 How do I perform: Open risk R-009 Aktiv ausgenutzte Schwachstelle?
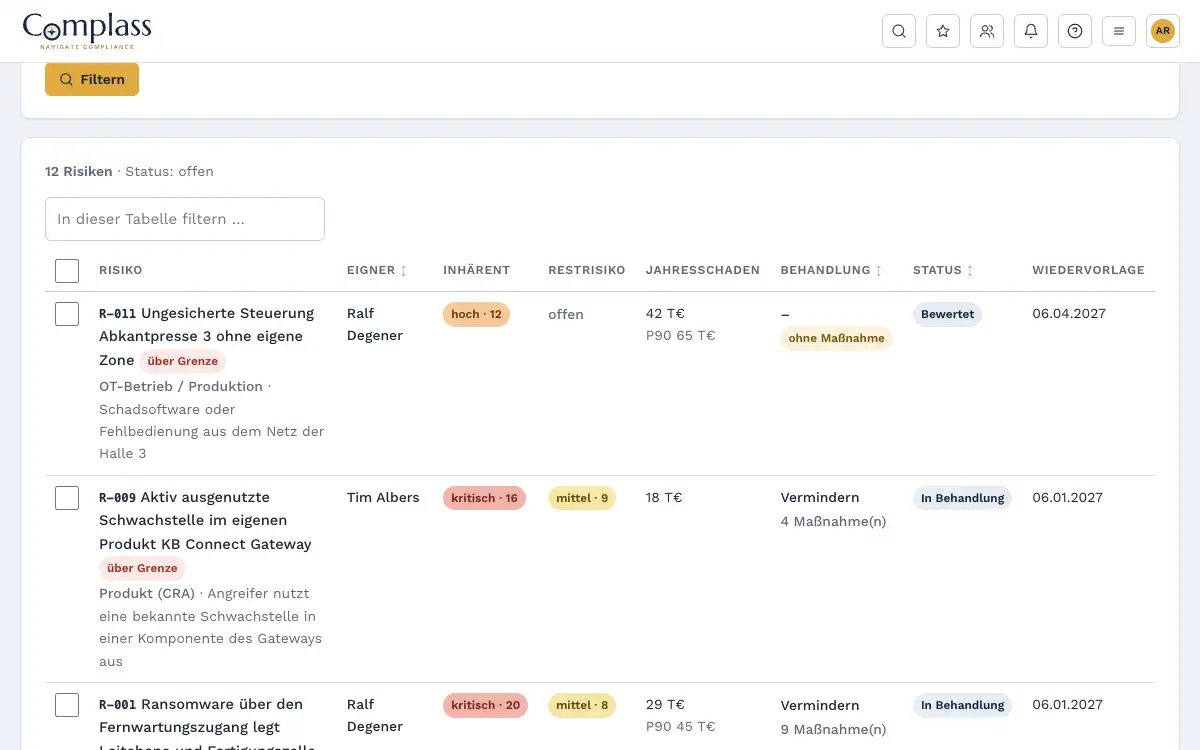coord(206,520)
